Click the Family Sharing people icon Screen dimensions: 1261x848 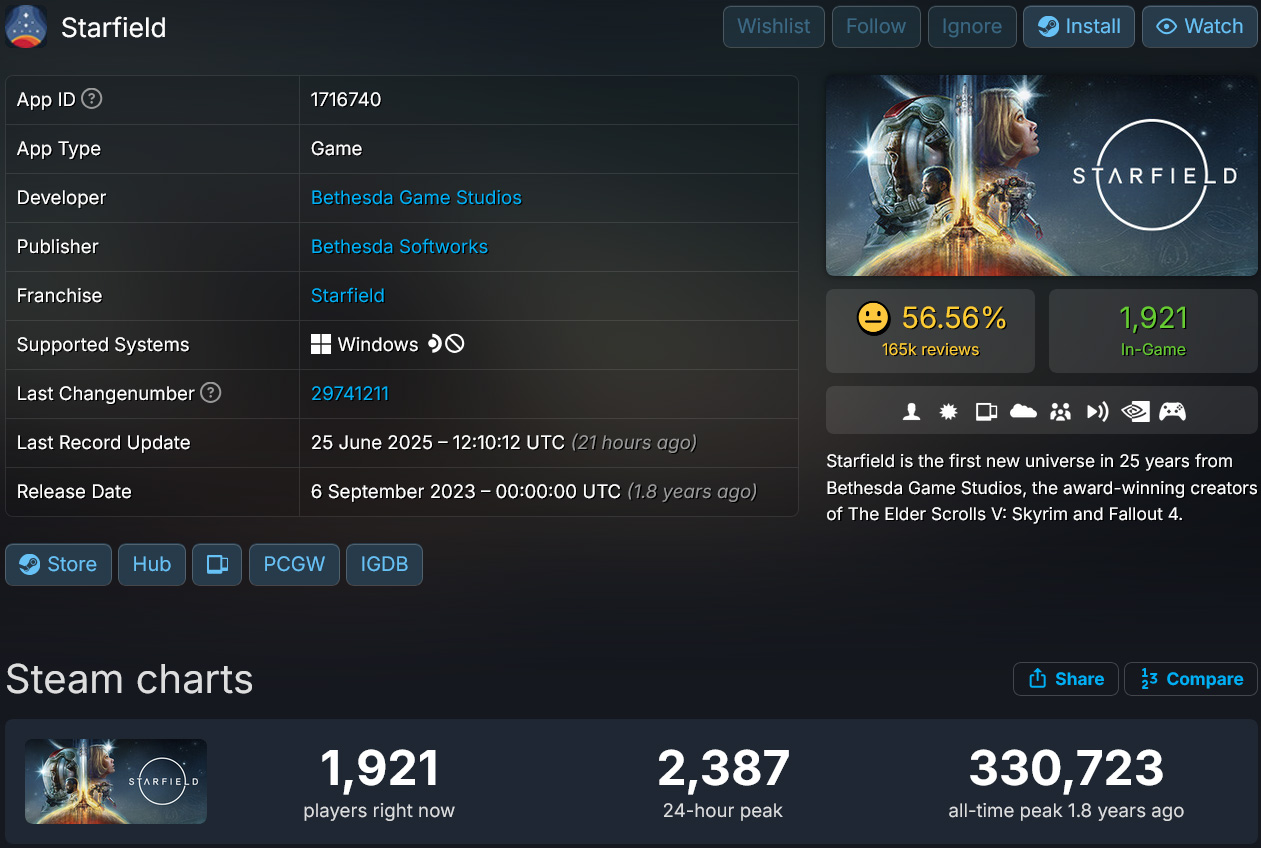tap(1060, 411)
